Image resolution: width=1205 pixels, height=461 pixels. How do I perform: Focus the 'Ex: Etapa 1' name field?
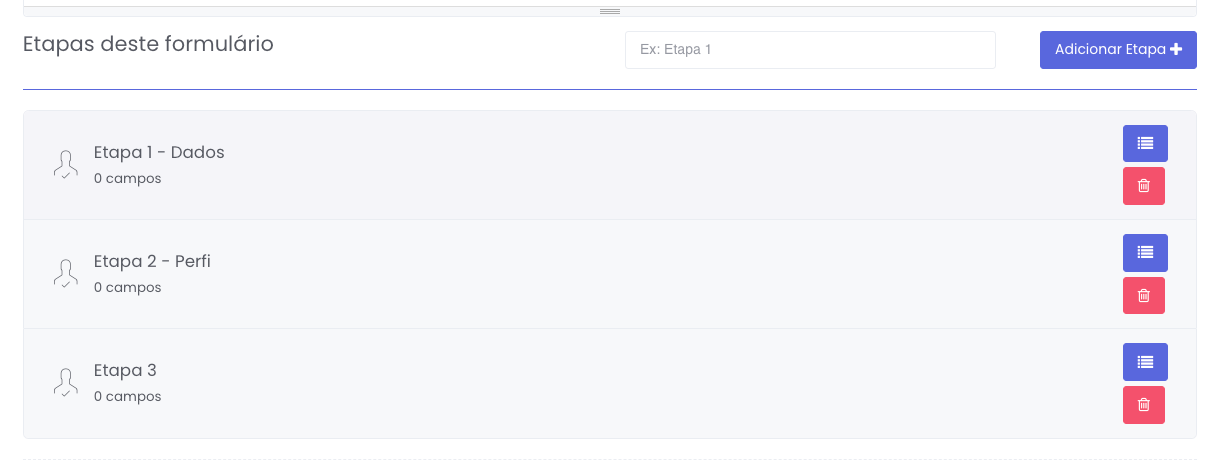[x=810, y=50]
